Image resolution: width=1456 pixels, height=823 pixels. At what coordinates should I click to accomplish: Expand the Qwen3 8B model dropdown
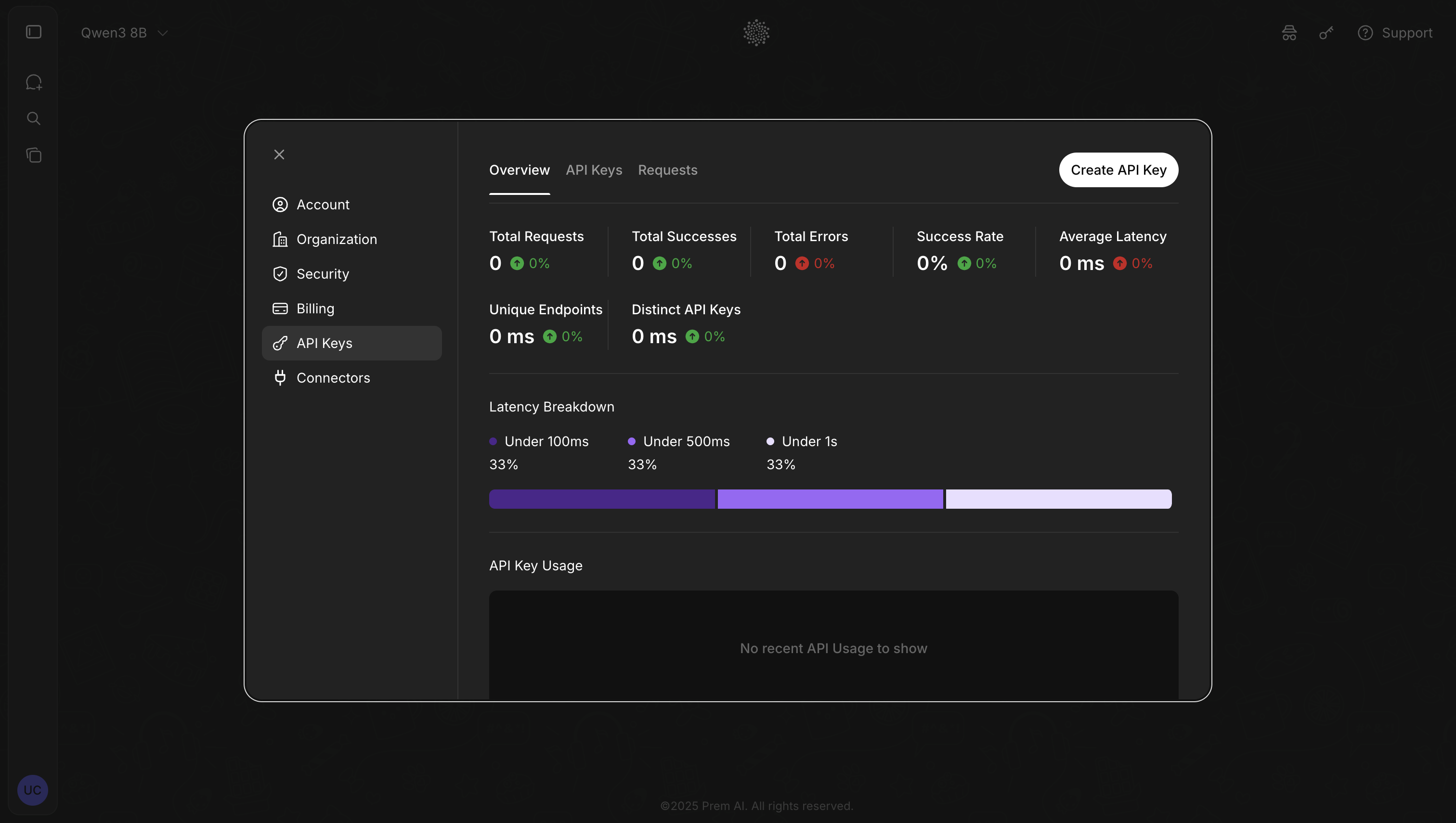pos(124,33)
